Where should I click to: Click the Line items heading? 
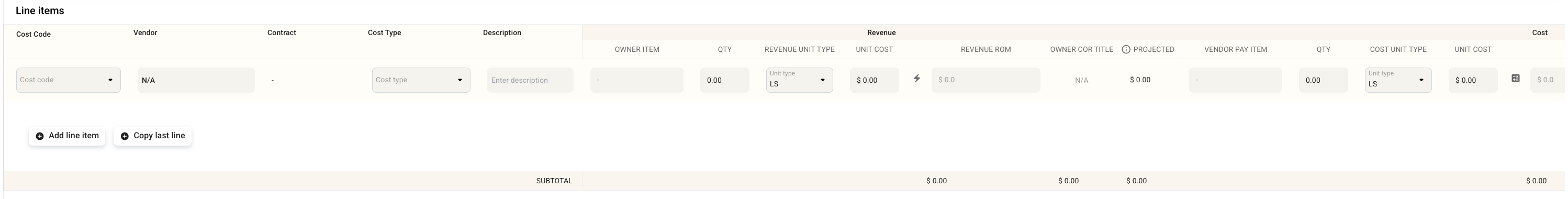point(40,10)
